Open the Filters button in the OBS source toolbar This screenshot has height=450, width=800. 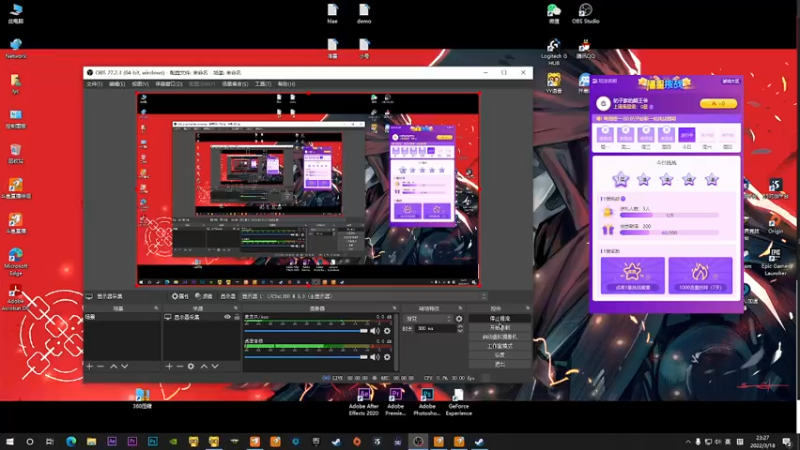coord(204,296)
